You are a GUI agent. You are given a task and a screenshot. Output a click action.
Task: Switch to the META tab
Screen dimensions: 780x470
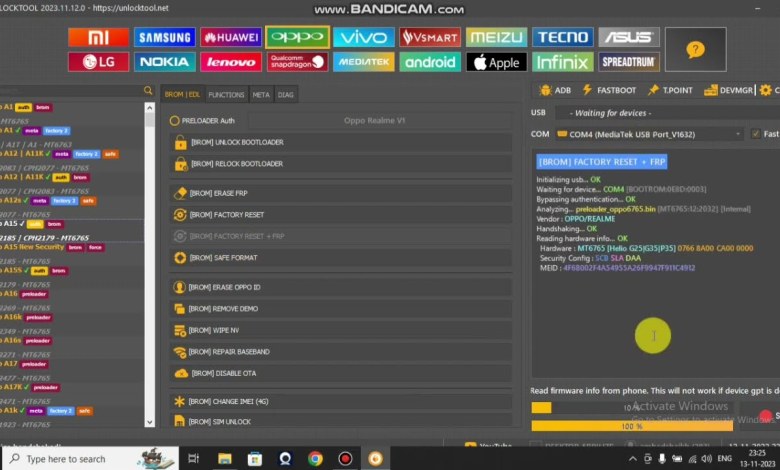coord(261,94)
